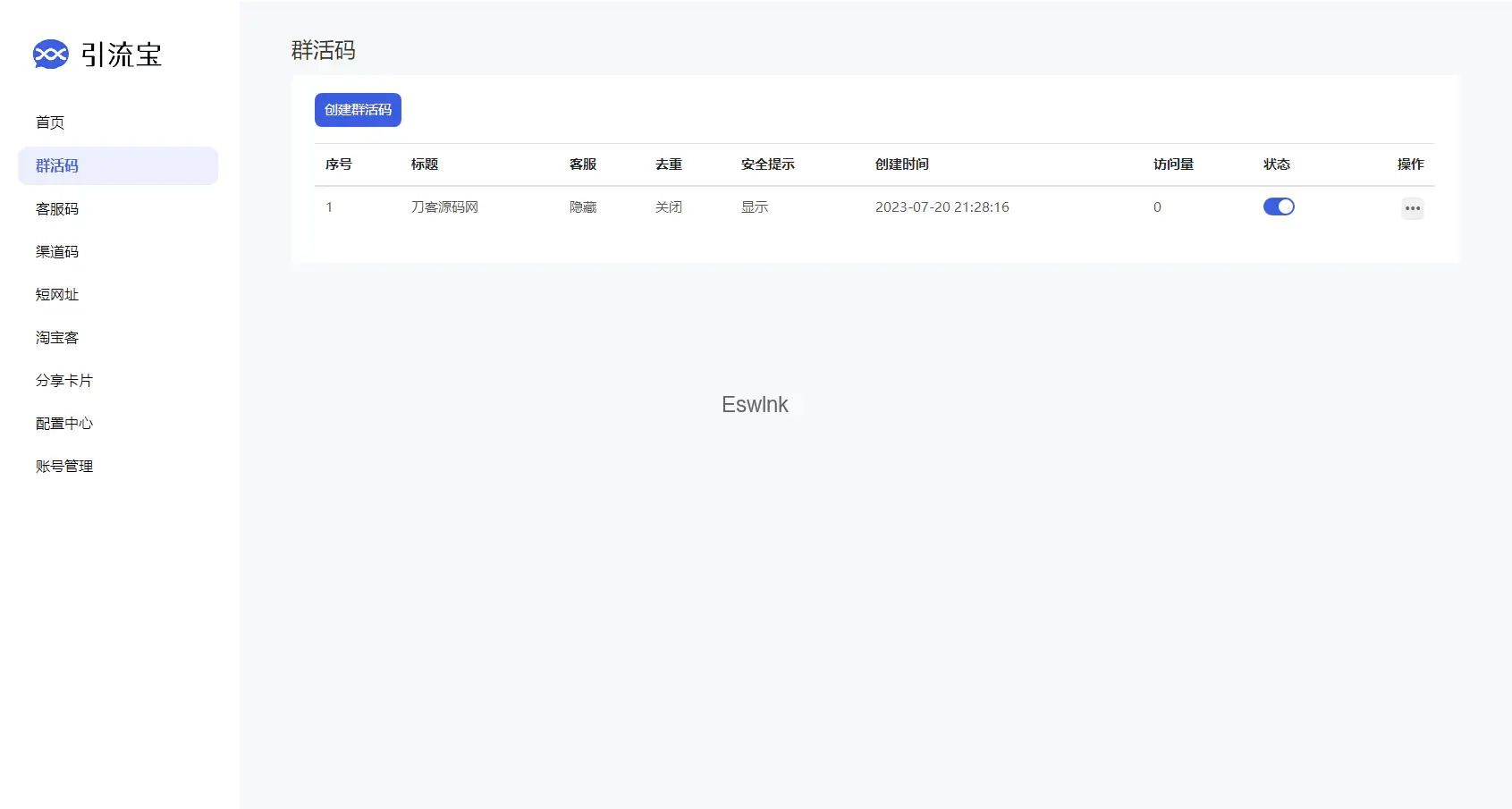Click the 状态 column header
The height and width of the screenshot is (809, 1512).
click(x=1276, y=164)
